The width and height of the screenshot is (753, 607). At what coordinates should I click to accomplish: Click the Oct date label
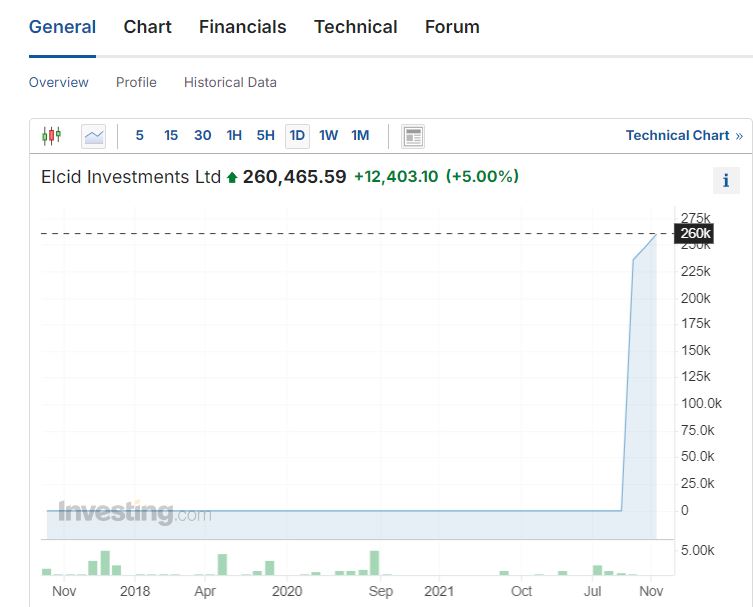522,591
